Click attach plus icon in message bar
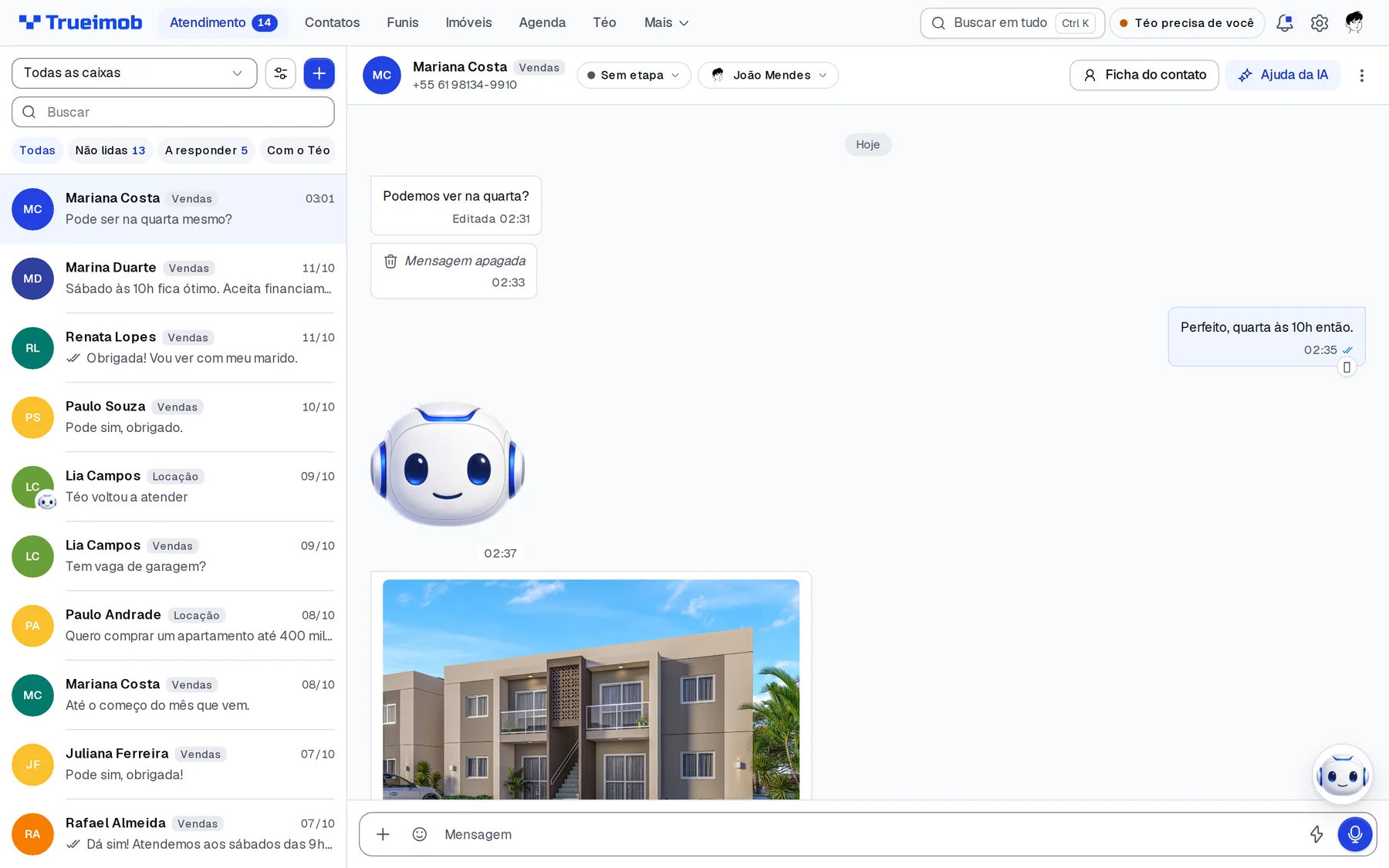Viewport: 1389px width, 868px height. (383, 834)
